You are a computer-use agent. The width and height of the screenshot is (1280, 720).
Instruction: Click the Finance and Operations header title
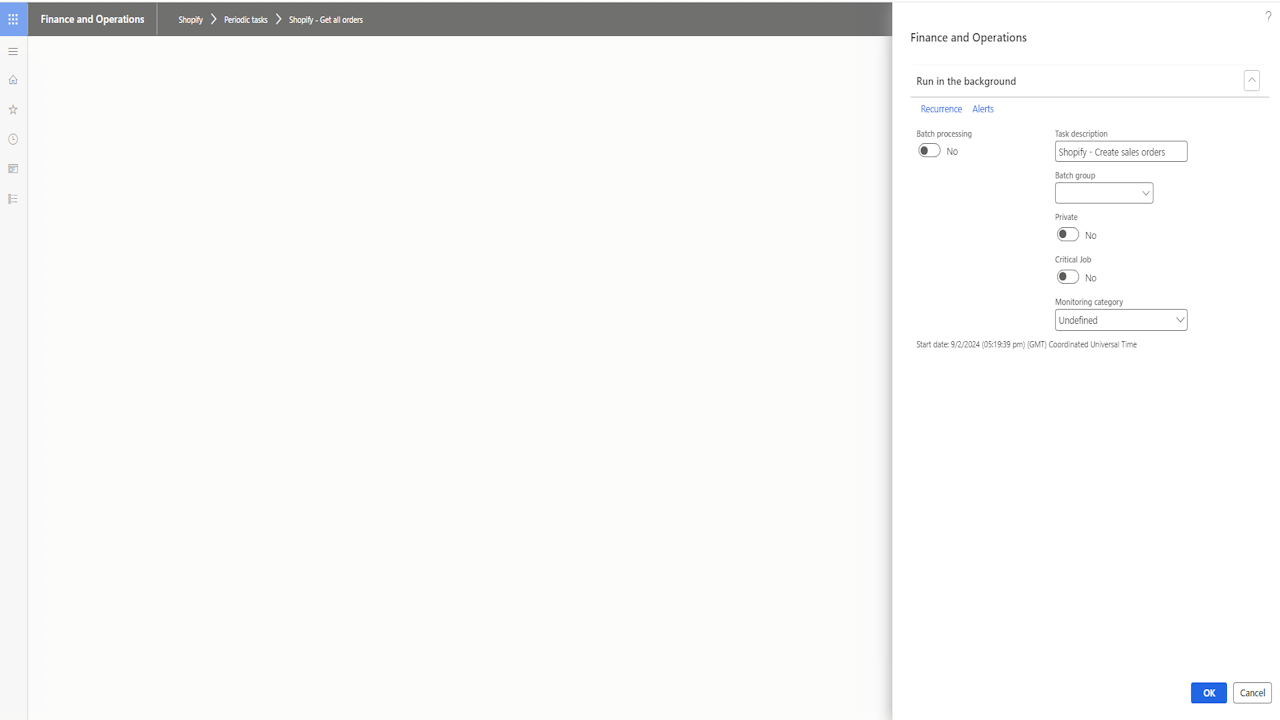pos(92,19)
